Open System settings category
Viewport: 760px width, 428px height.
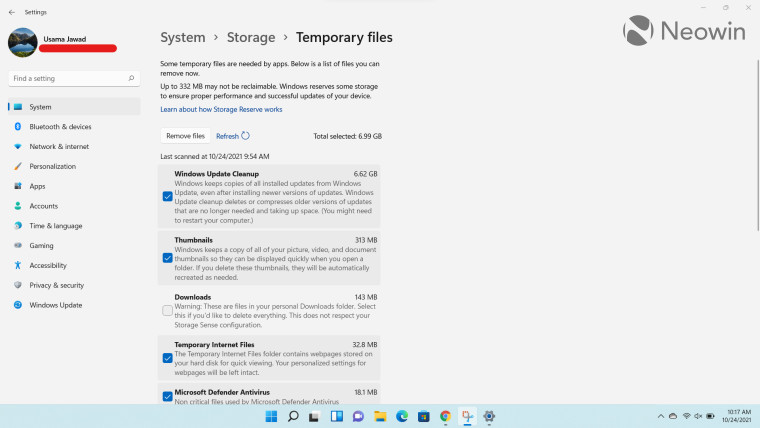tap(74, 107)
